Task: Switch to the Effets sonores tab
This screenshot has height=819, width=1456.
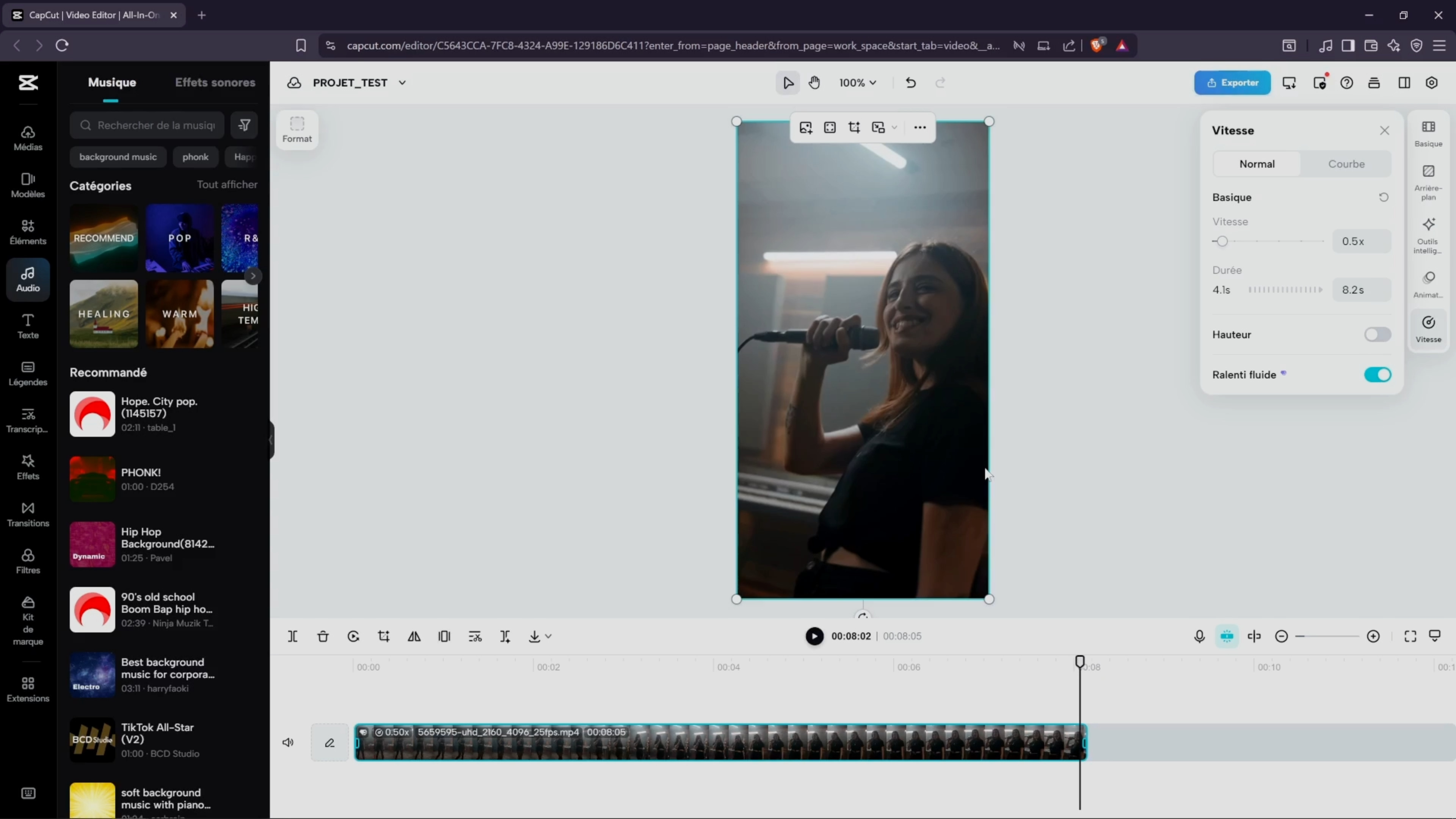Action: click(x=215, y=83)
